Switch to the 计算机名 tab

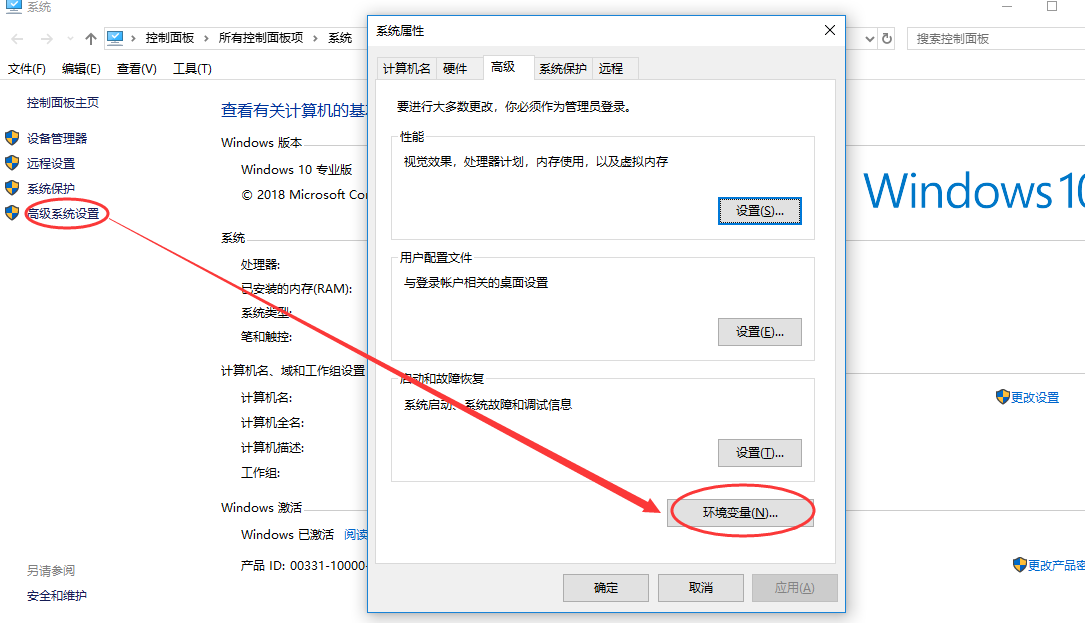point(406,68)
